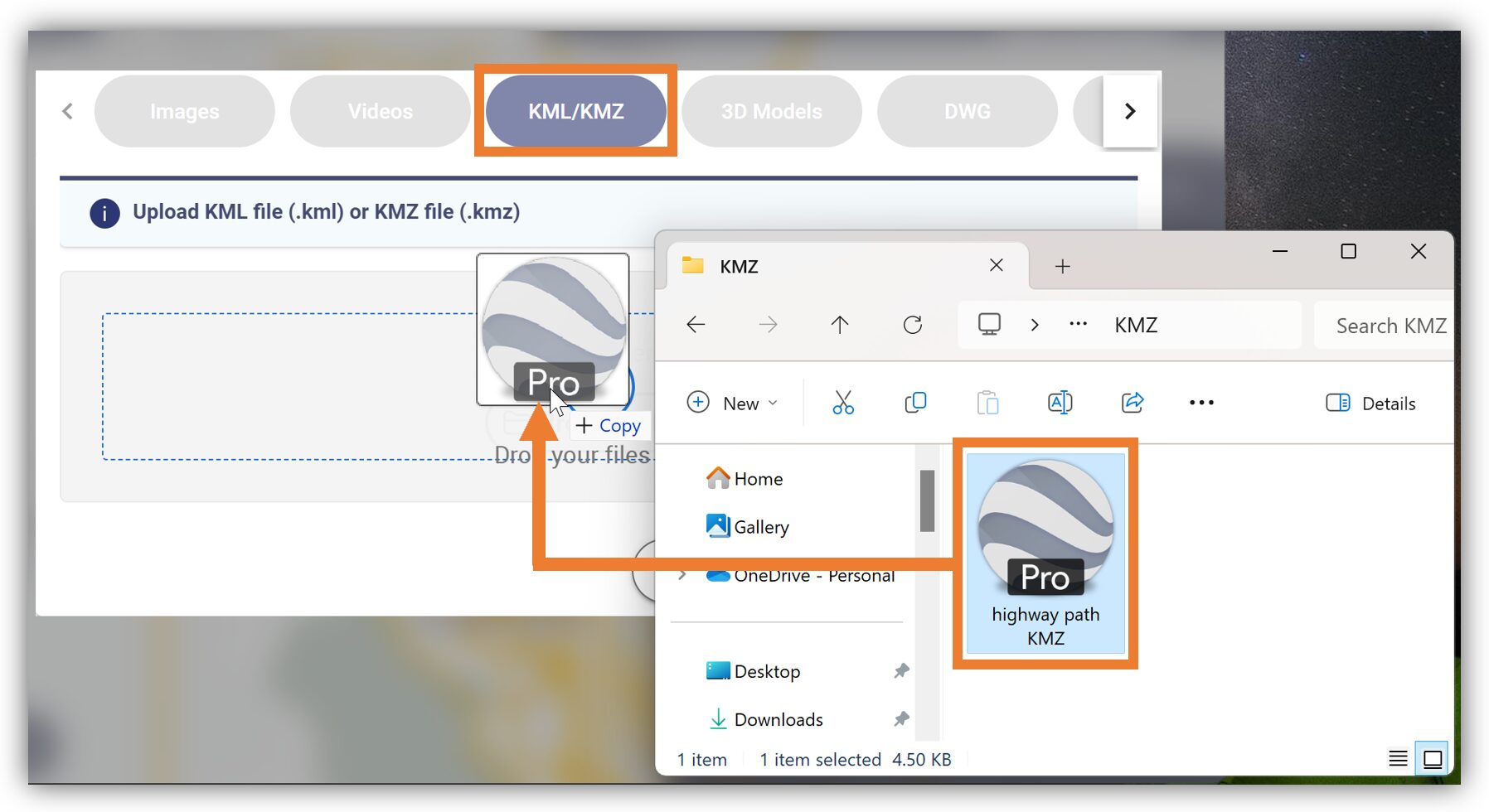
Task: Open OneDrive - Personal in the sidebar
Action: tap(801, 575)
